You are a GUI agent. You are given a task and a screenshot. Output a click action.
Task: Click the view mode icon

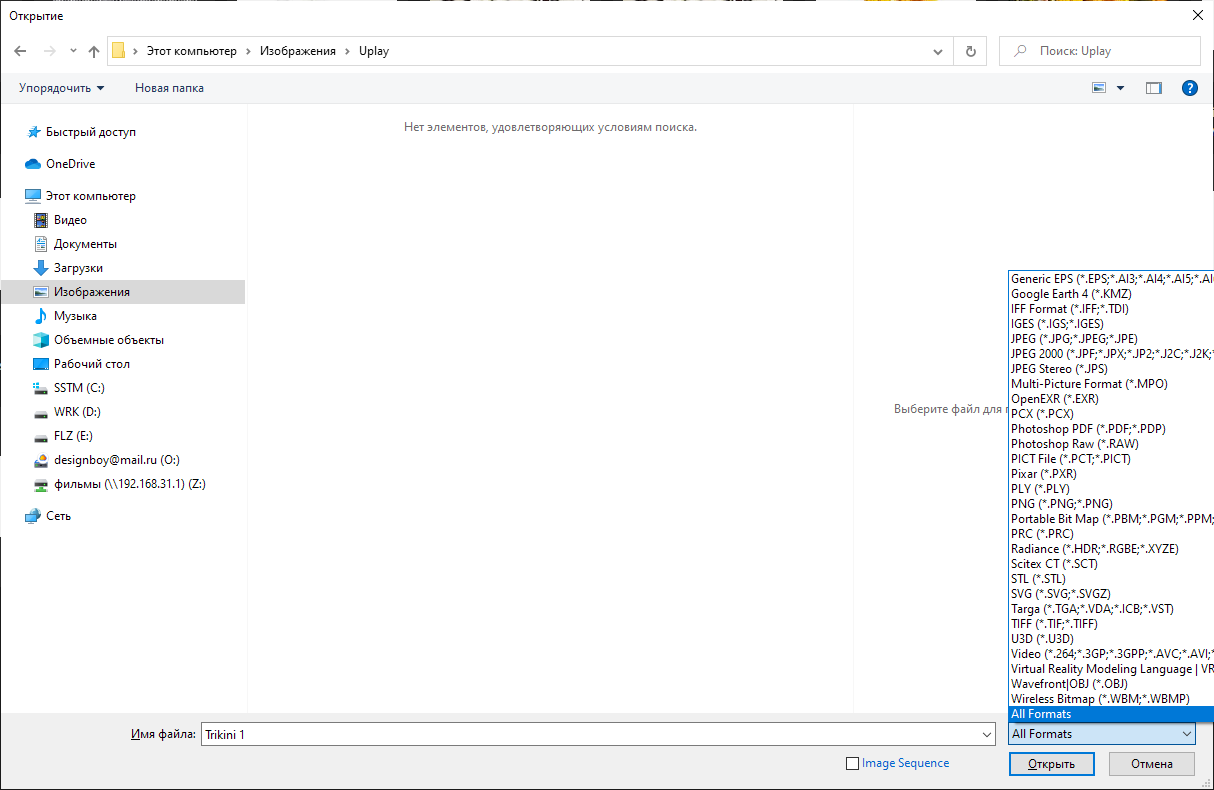pos(1100,88)
